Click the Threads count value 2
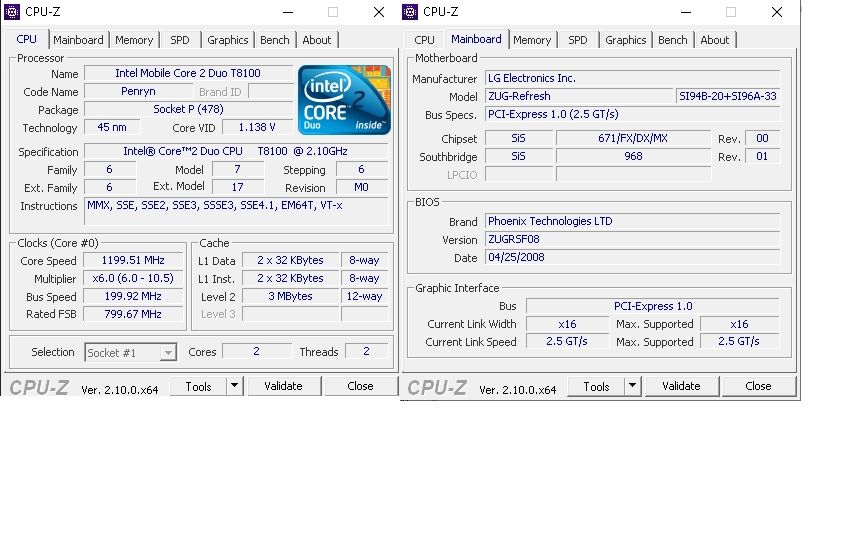864x540 pixels. pyautogui.click(x=366, y=352)
